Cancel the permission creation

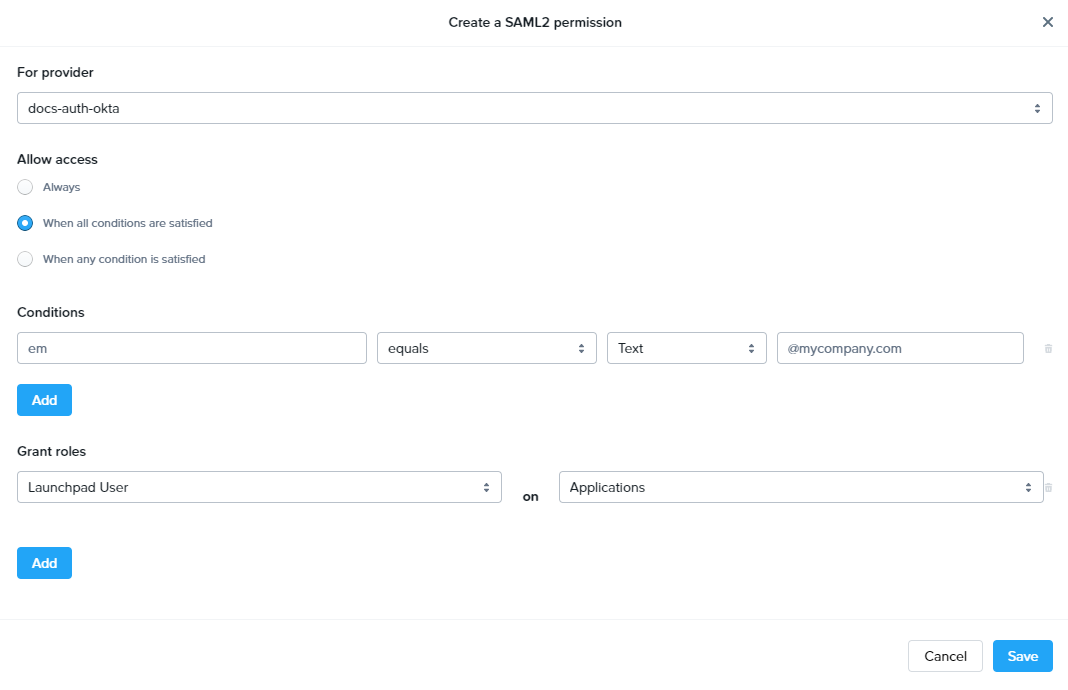coord(944,656)
